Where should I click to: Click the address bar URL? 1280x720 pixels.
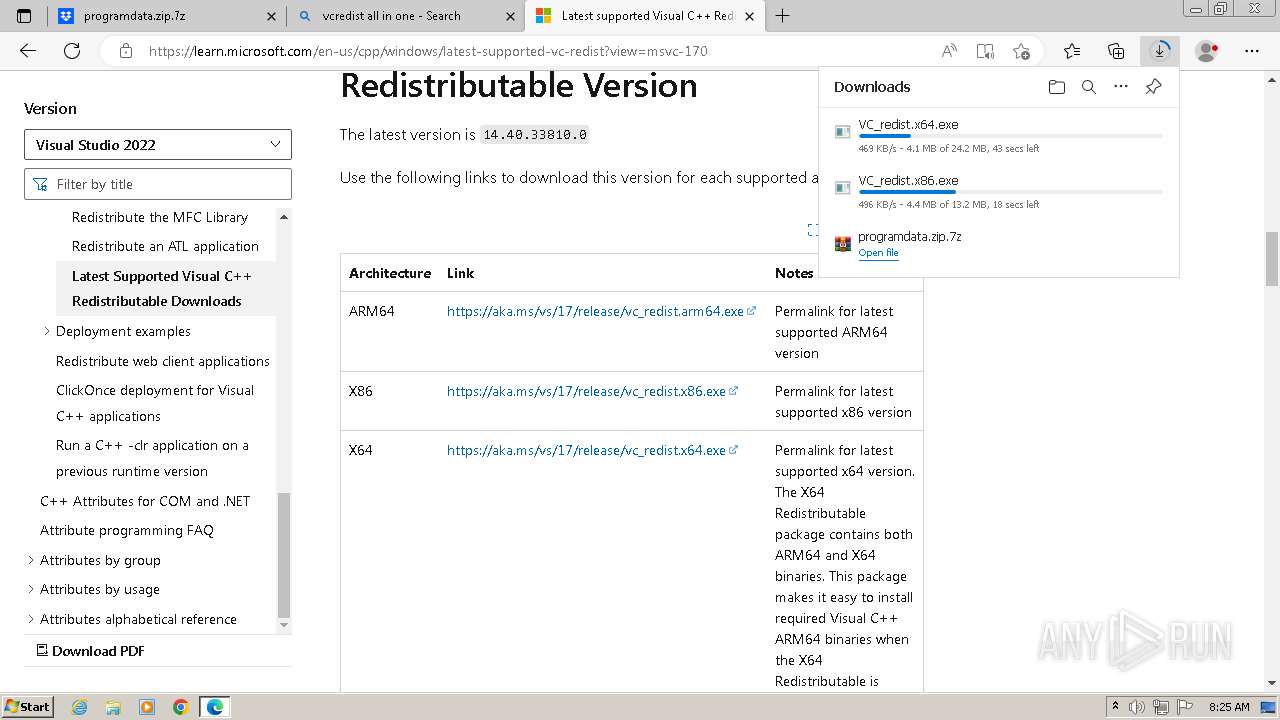pyautogui.click(x=428, y=51)
